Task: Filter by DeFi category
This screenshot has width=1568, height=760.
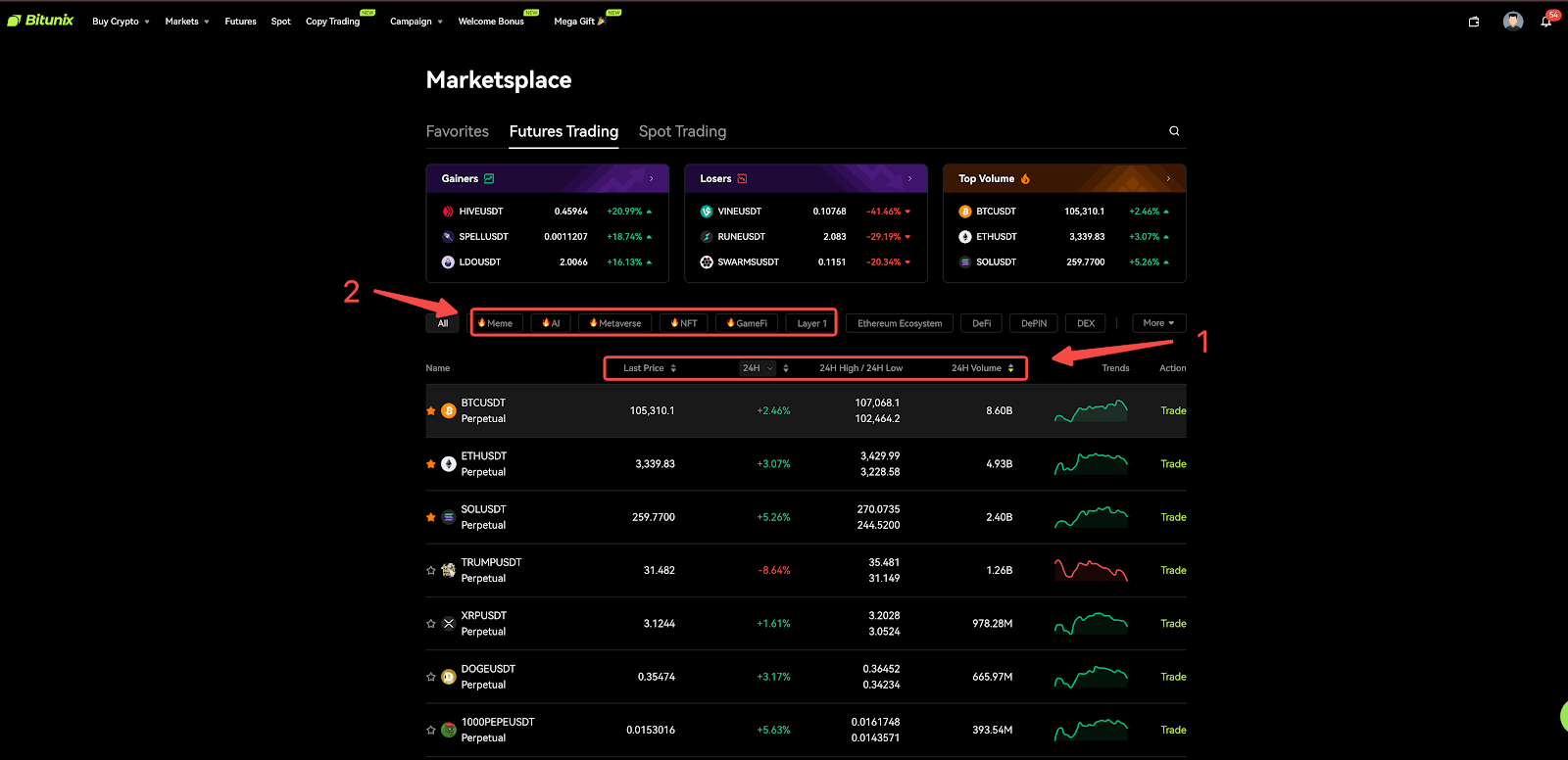Action: [982, 323]
